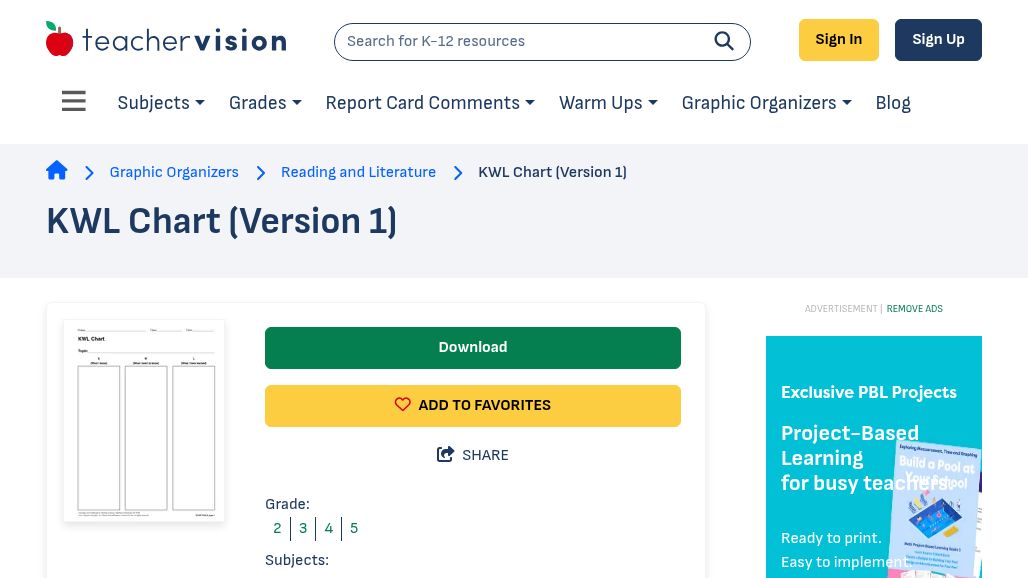Click the Sign Up button
Viewport: 1028px width, 578px height.
pos(938,40)
